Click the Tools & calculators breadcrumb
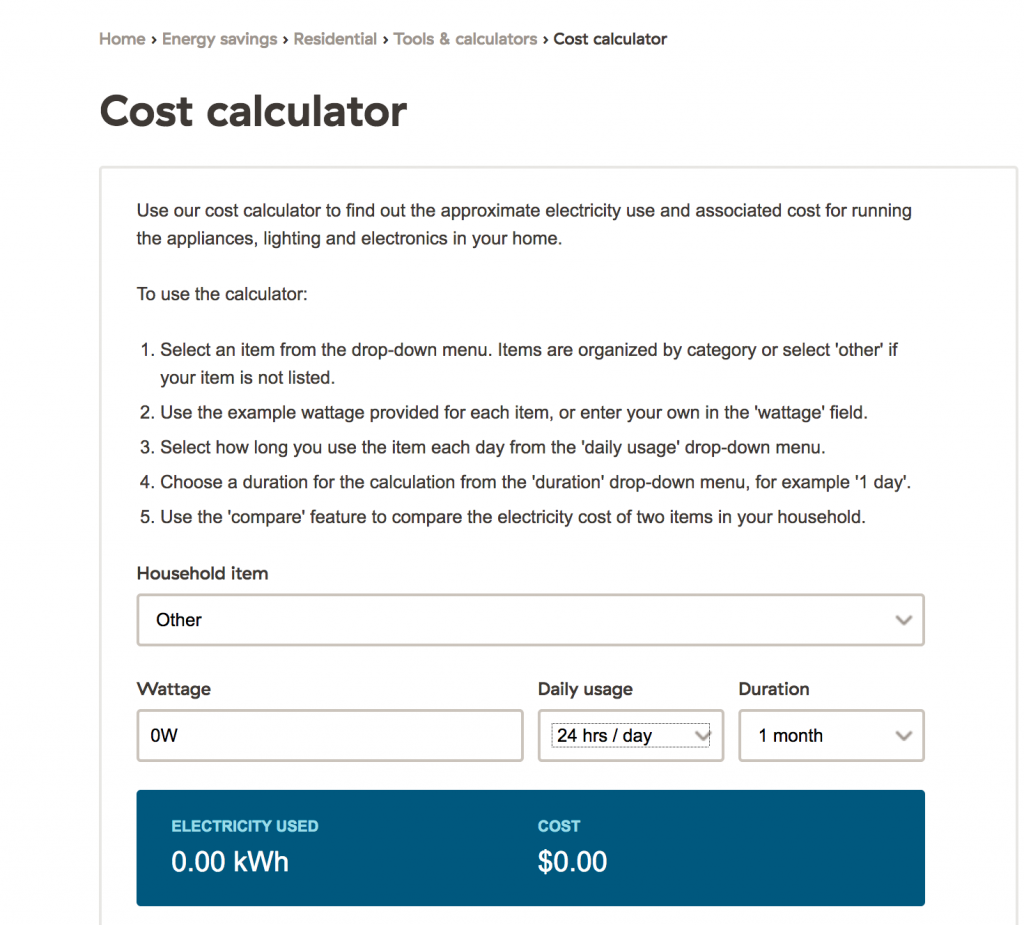The image size is (1024, 925). pyautogui.click(x=465, y=39)
